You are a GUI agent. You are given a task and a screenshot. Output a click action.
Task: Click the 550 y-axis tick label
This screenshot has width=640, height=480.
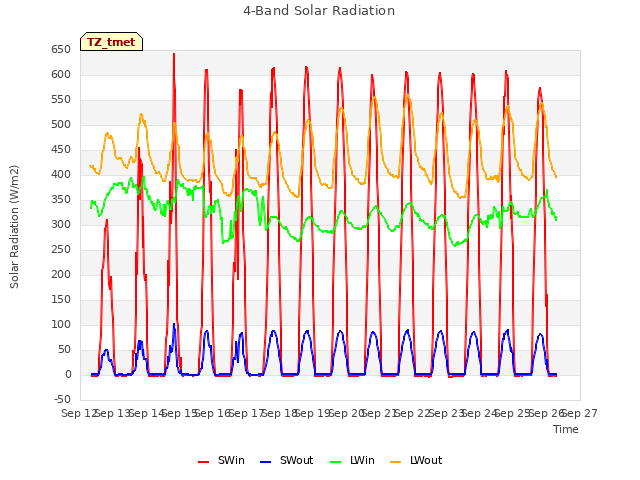pyautogui.click(x=61, y=100)
